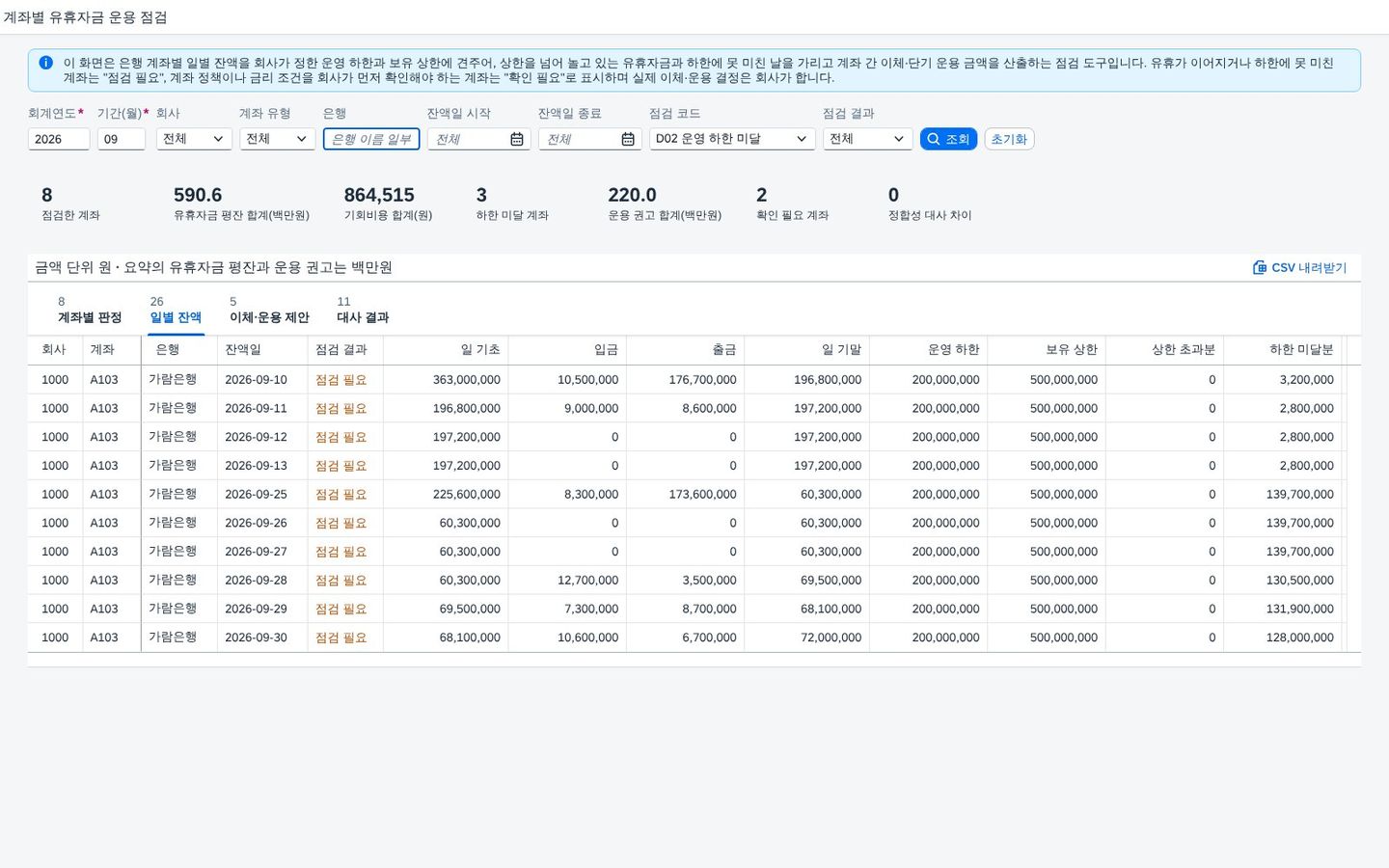Image resolution: width=1389 pixels, height=868 pixels.
Task: Select the row dated 2026-09-10
Action: [687, 380]
